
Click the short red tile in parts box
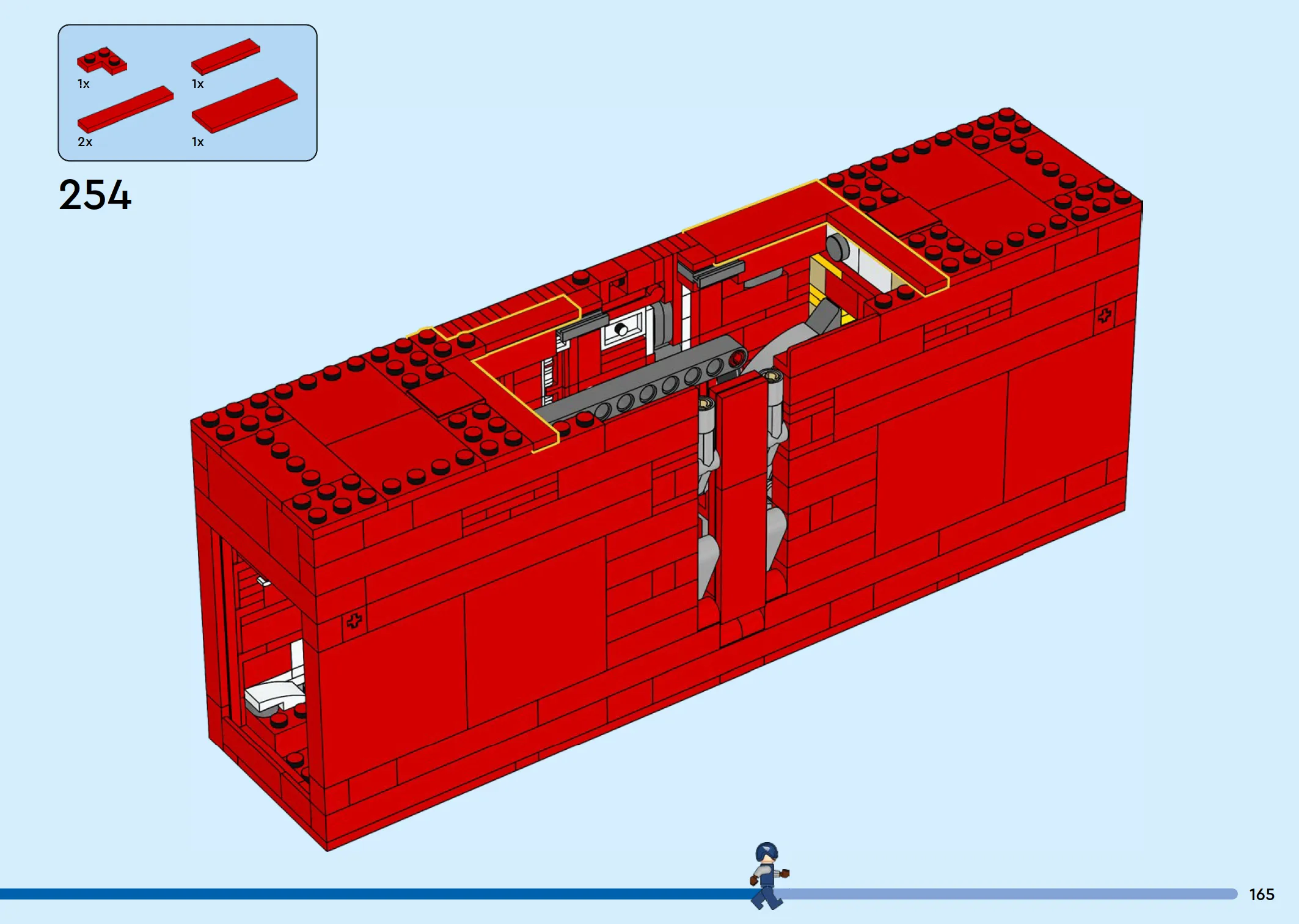coord(225,56)
